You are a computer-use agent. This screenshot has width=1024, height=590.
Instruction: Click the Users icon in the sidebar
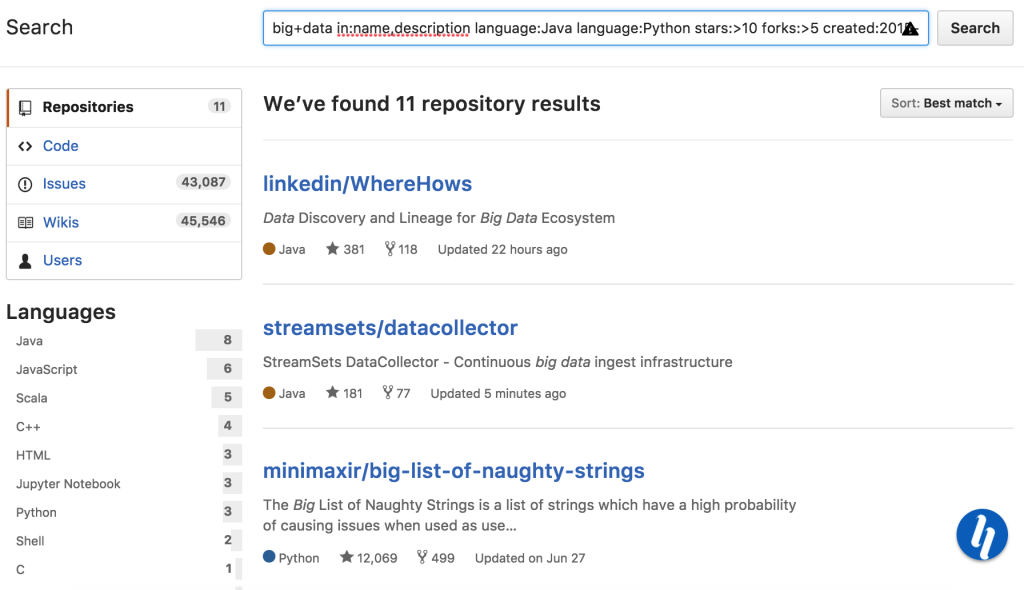[x=26, y=260]
